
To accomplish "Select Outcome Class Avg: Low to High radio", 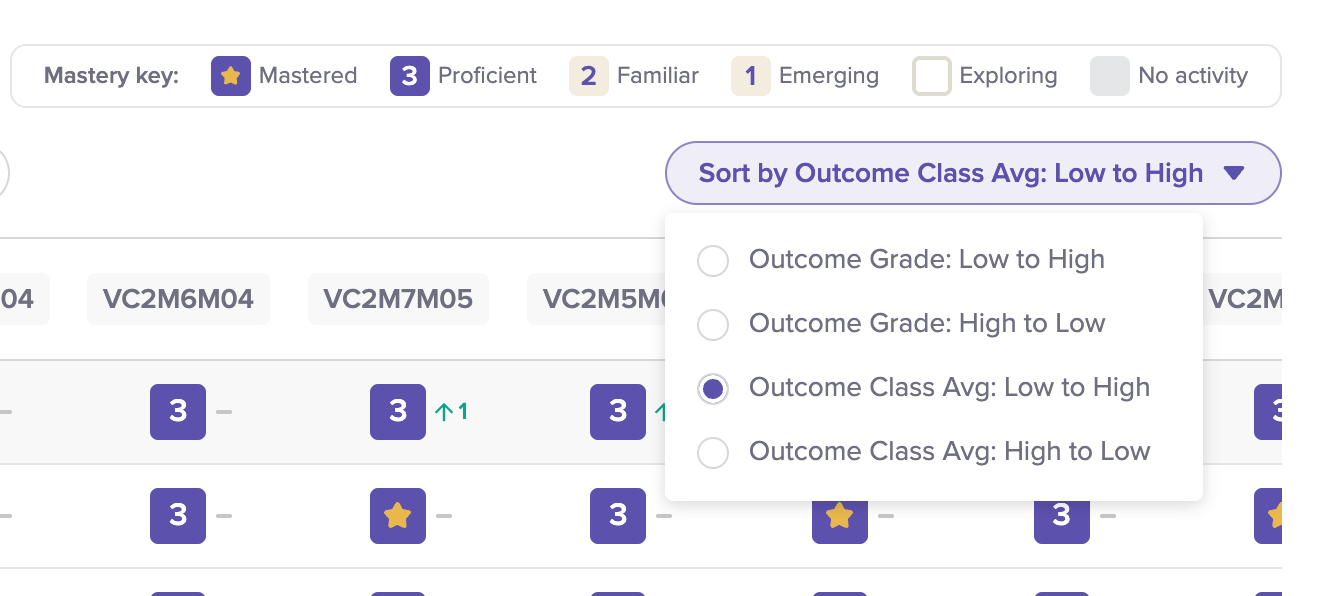I will pos(713,388).
